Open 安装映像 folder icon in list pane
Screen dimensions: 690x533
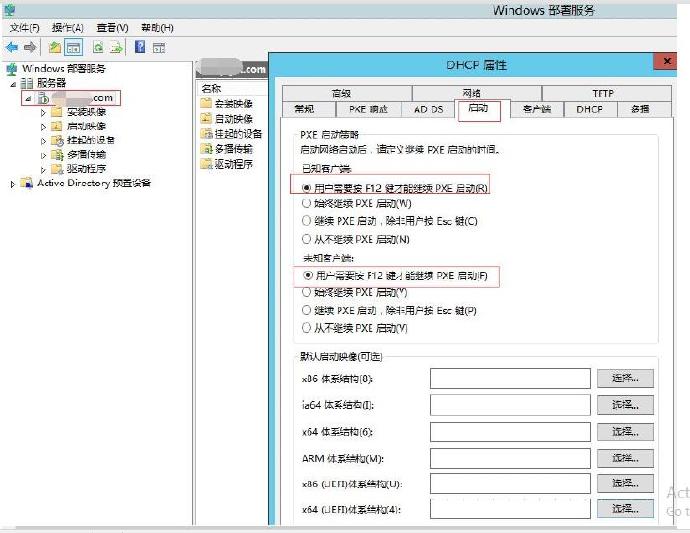point(206,103)
